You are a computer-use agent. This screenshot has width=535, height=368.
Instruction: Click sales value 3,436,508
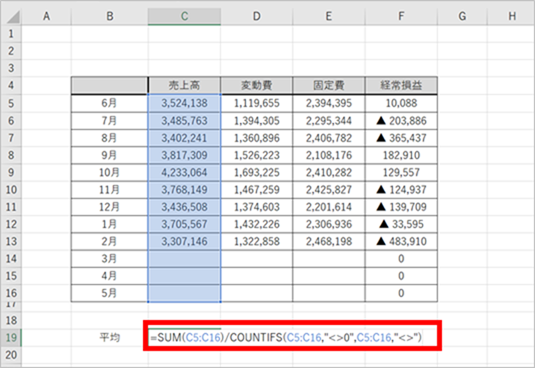coord(184,207)
